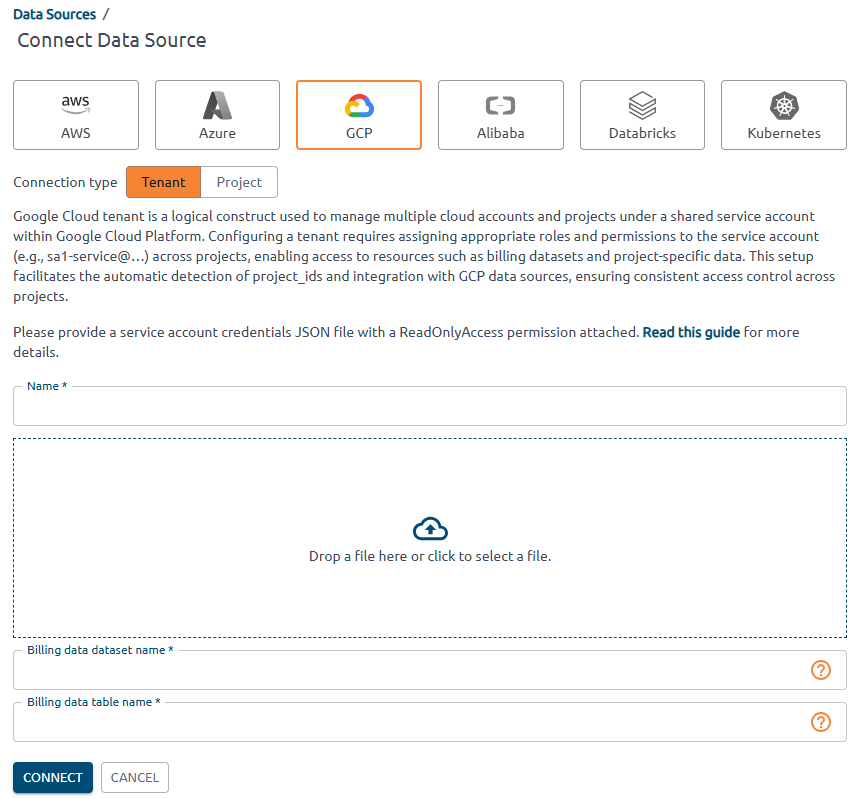
Task: Select the GCP cloud logo
Action: click(359, 105)
